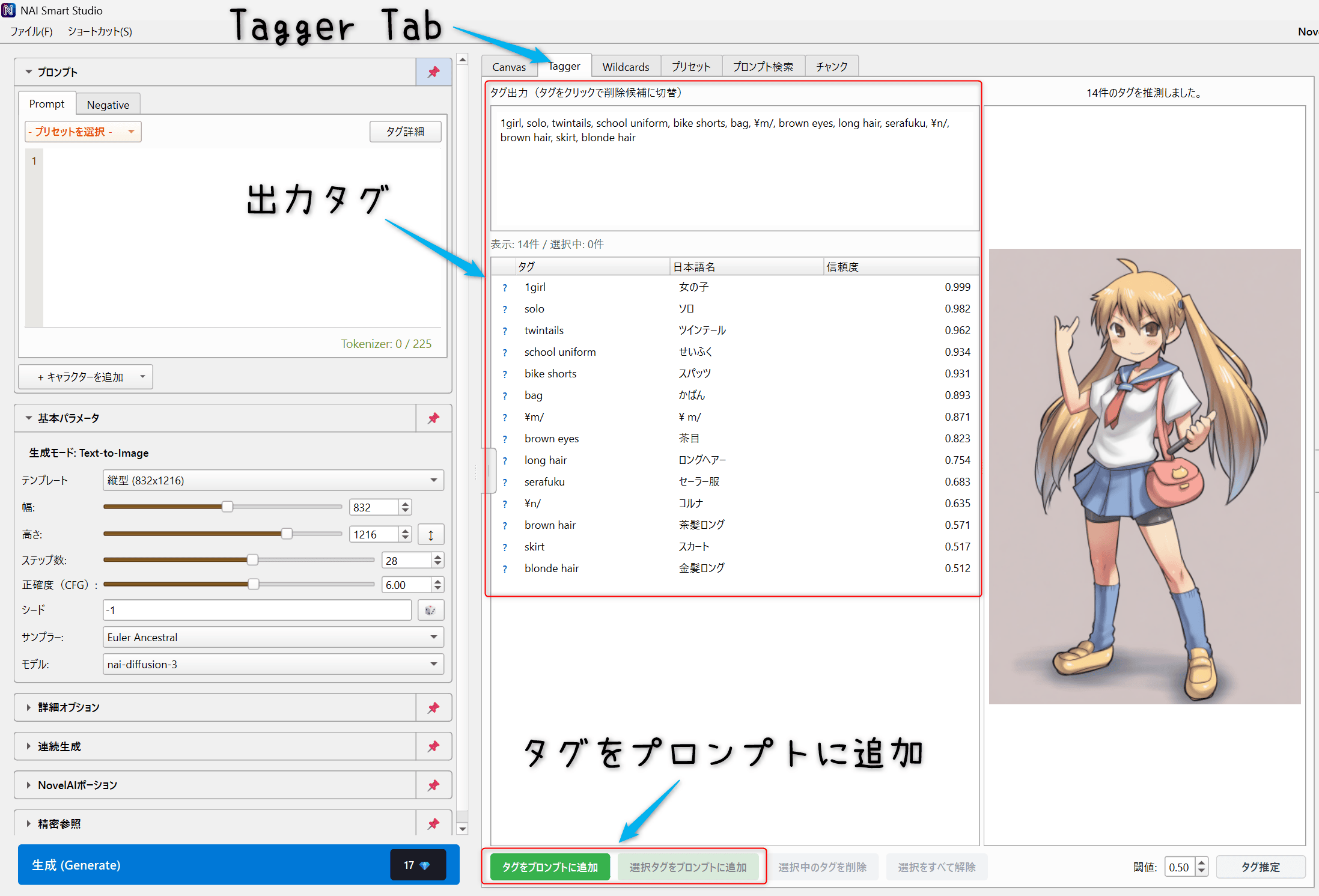
Task: Pin the プロンプト panel
Action: [x=433, y=72]
